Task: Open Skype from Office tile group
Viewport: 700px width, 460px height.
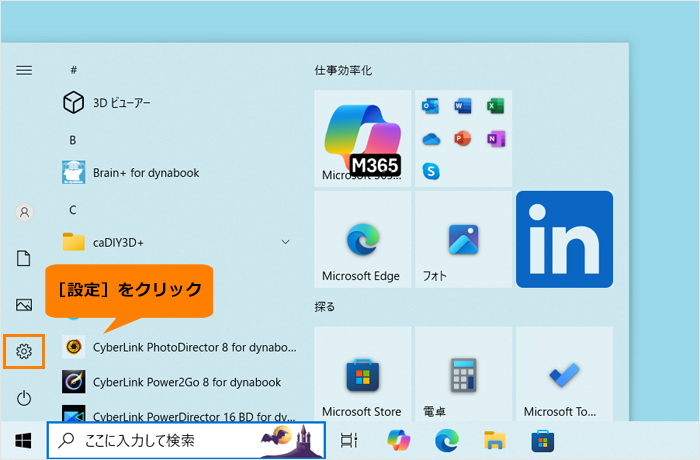Action: pos(431,171)
